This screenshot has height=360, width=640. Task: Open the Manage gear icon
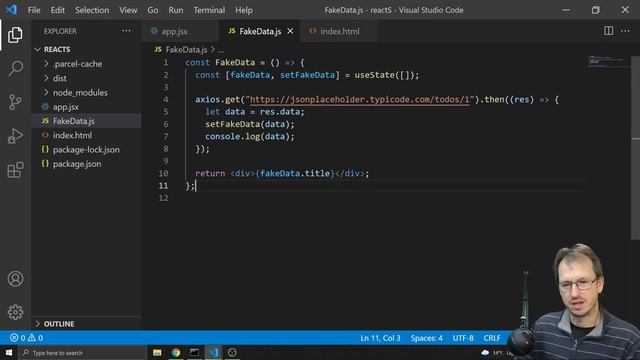(x=15, y=312)
